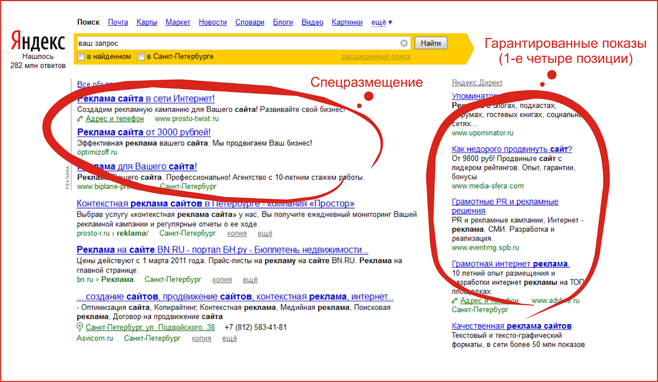
Task: Open 'Адрес и телефон' under the first ad
Action: (115, 119)
